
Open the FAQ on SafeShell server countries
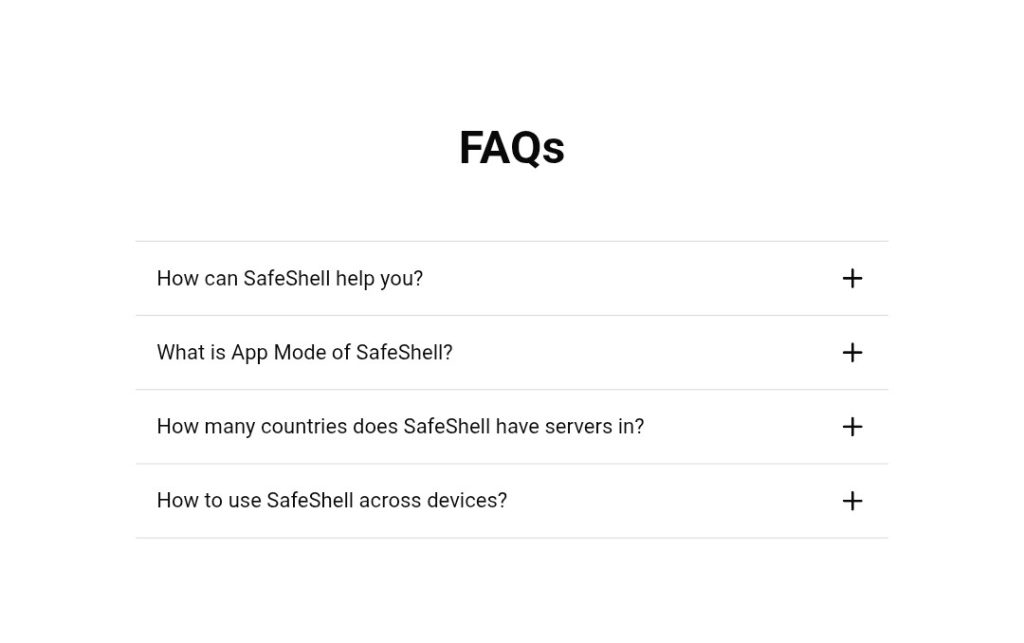click(400, 427)
